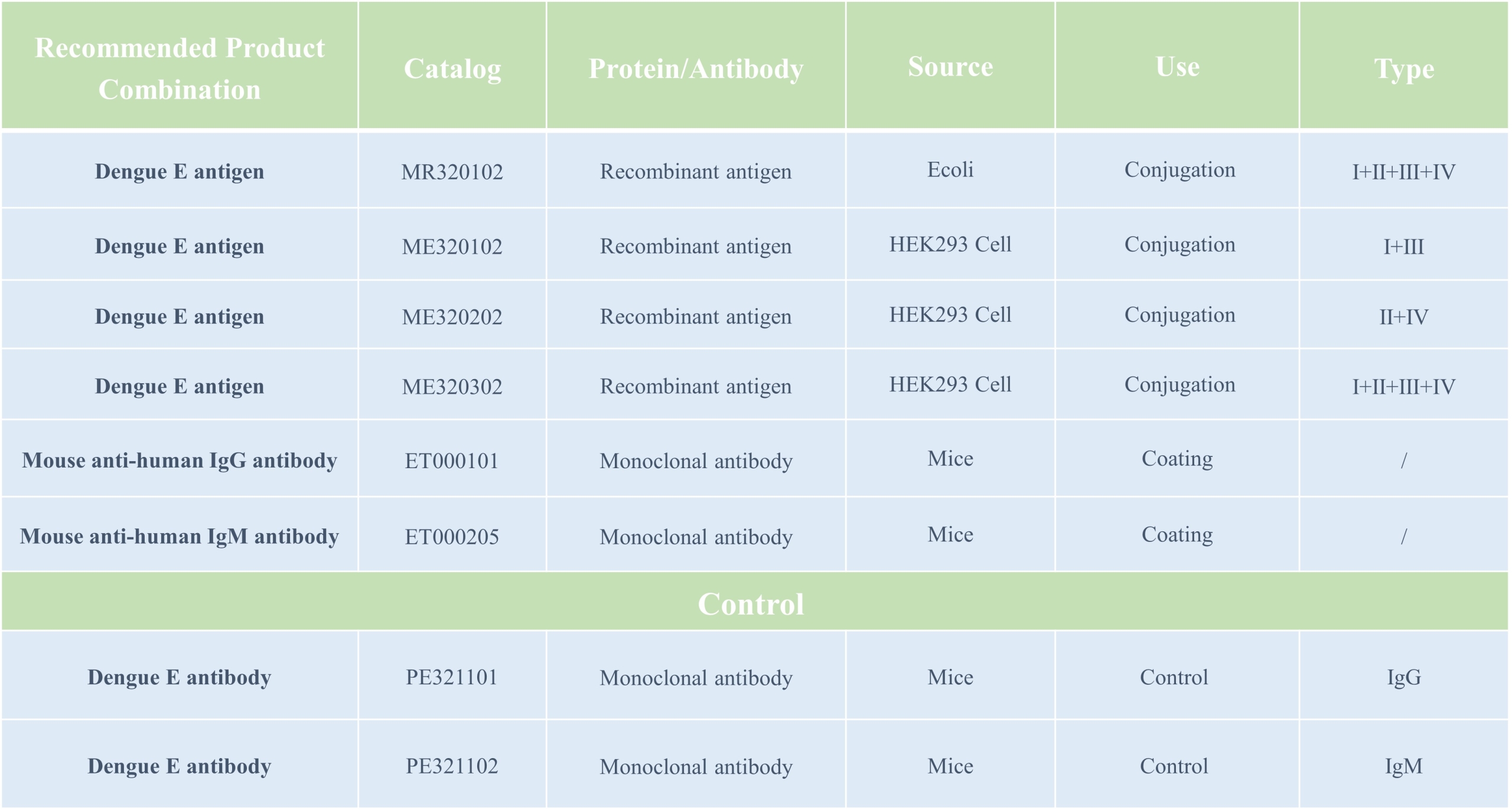
Task: Click the ME320302 catalog cell
Action: click(452, 386)
